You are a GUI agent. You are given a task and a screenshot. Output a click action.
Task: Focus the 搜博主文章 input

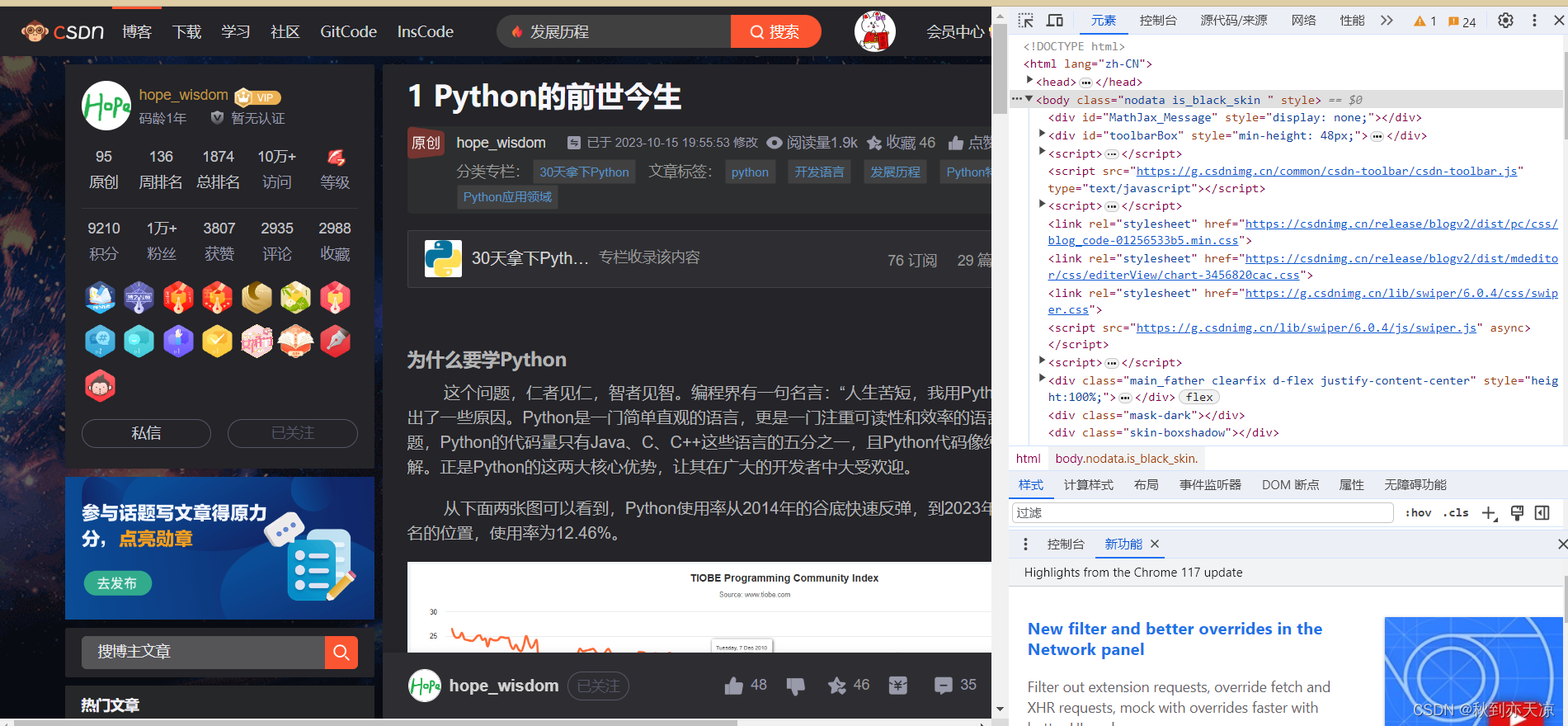tap(203, 653)
